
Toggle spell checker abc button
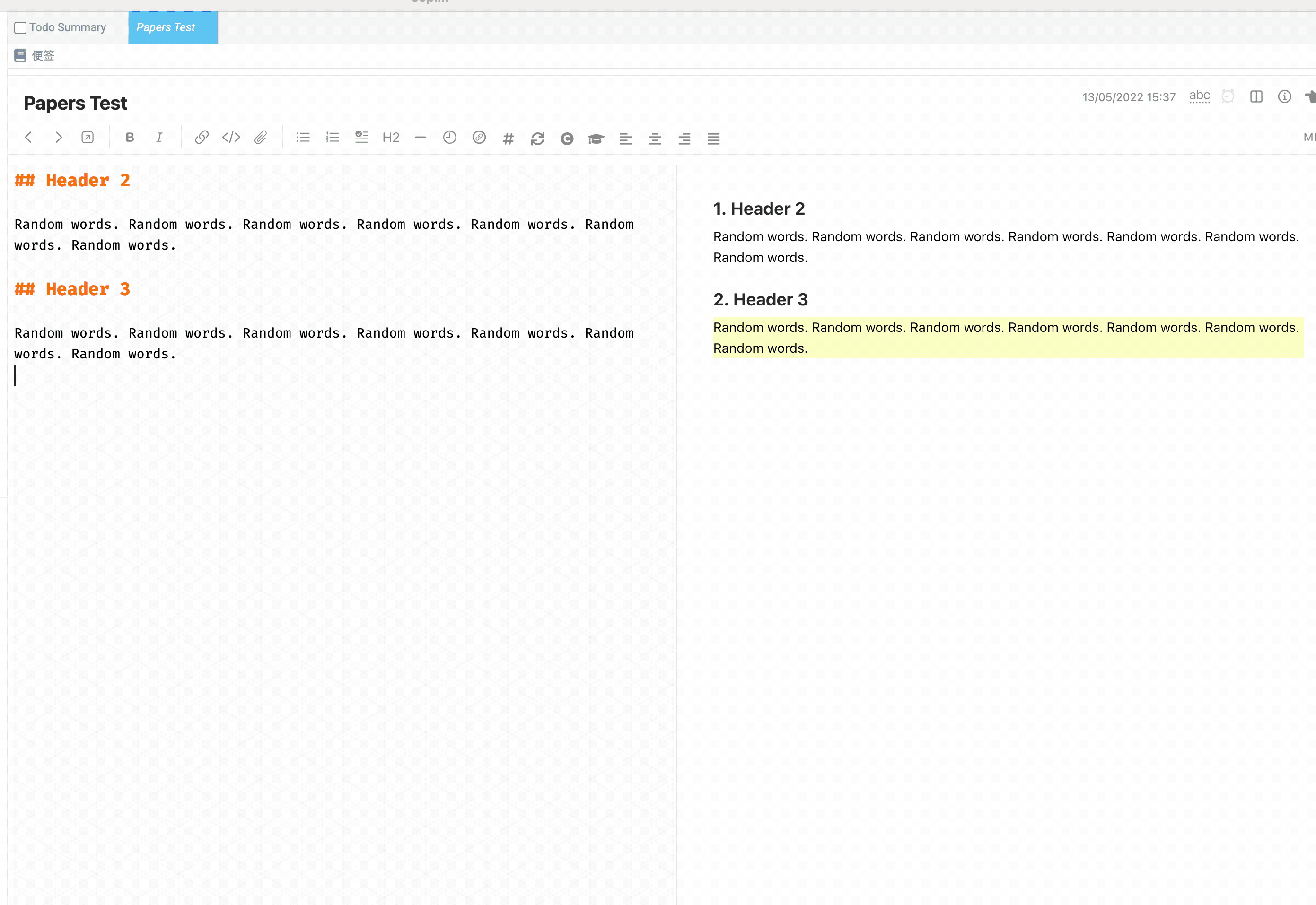[x=1199, y=96]
